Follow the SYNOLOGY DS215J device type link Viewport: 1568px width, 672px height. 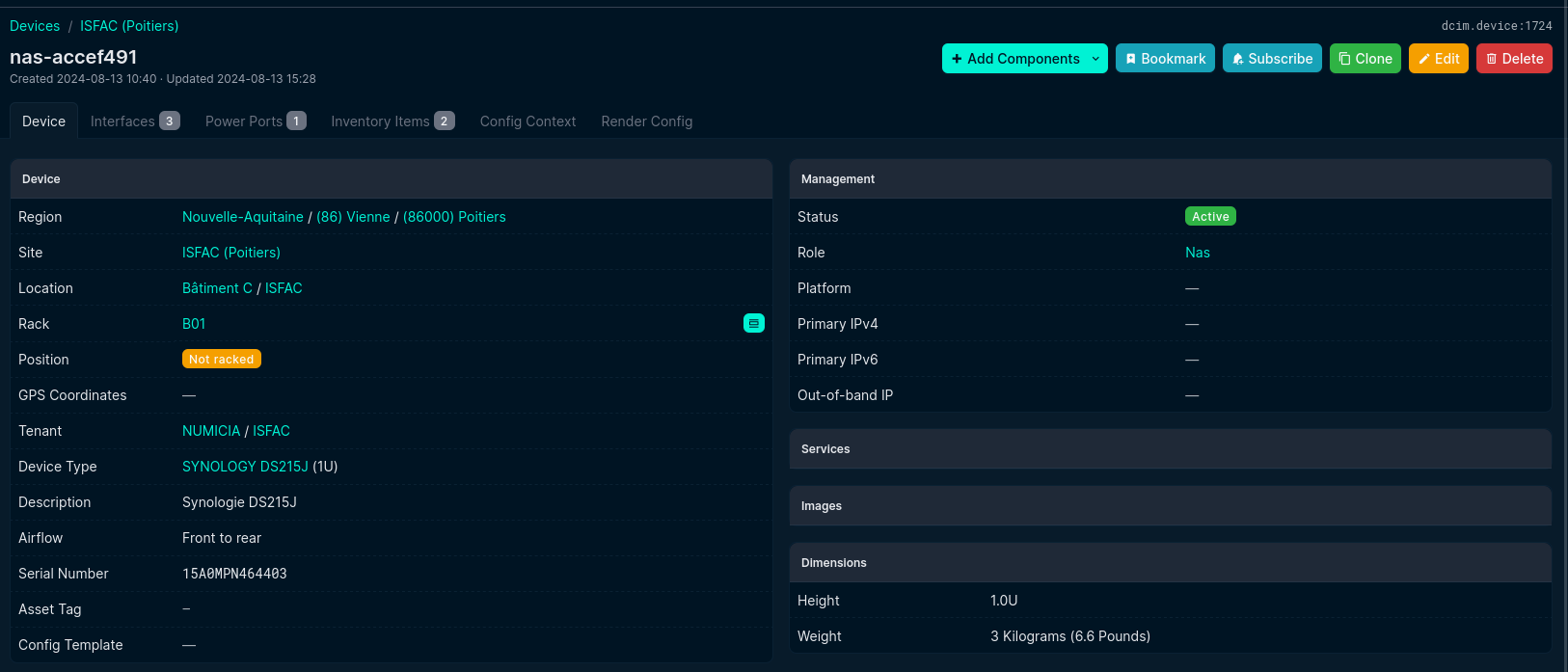click(x=245, y=467)
